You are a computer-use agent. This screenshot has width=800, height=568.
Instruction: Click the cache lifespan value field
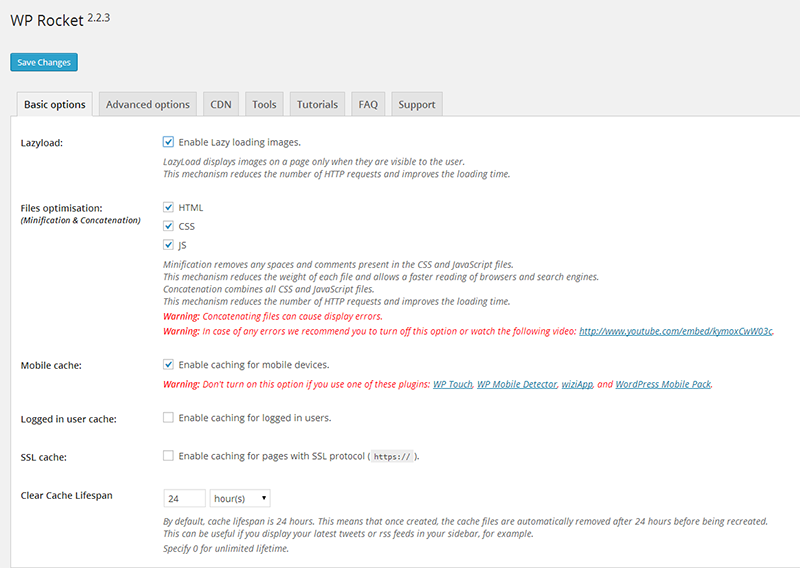point(184,497)
